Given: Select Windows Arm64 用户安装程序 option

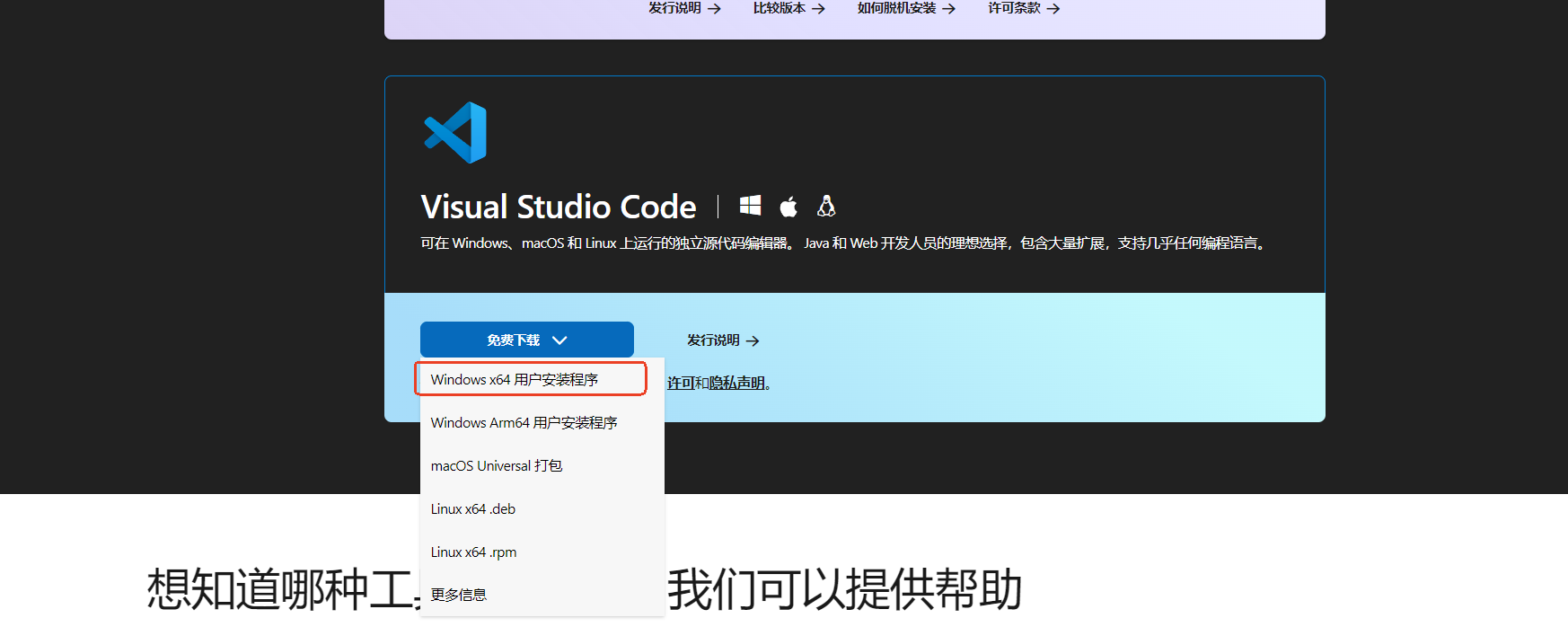Looking at the screenshot, I should [542, 422].
